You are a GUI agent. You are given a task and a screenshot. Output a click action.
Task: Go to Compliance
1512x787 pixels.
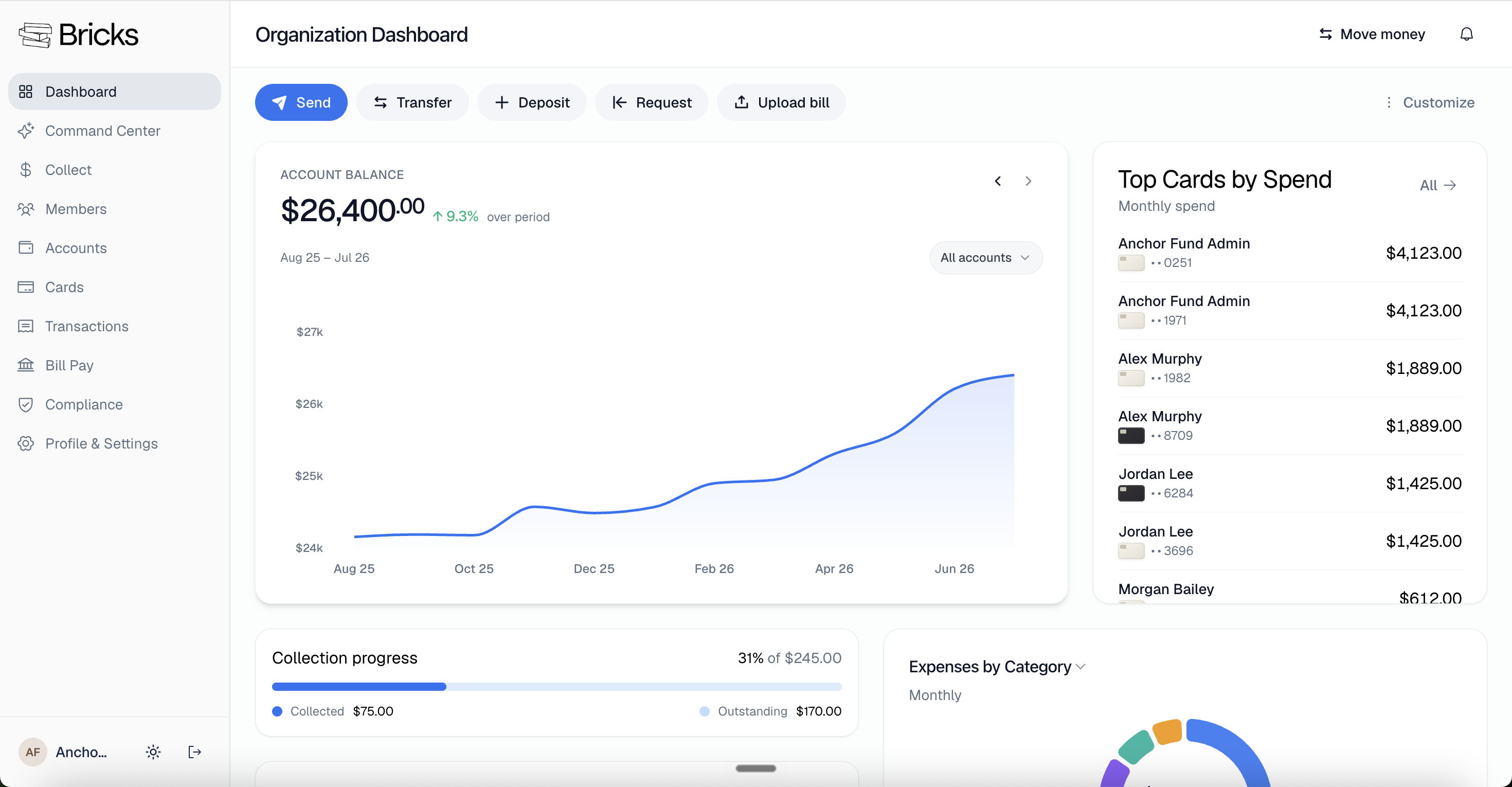tap(115, 404)
